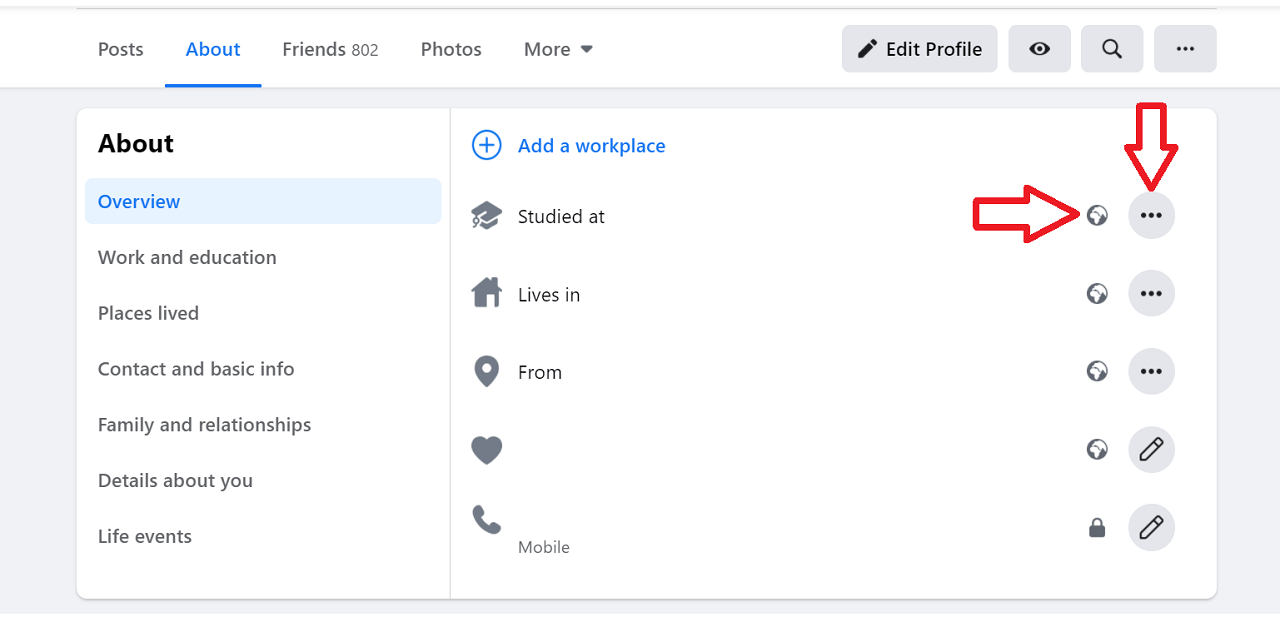Open options menu for Lives in row
The height and width of the screenshot is (617, 1280).
[x=1151, y=294]
